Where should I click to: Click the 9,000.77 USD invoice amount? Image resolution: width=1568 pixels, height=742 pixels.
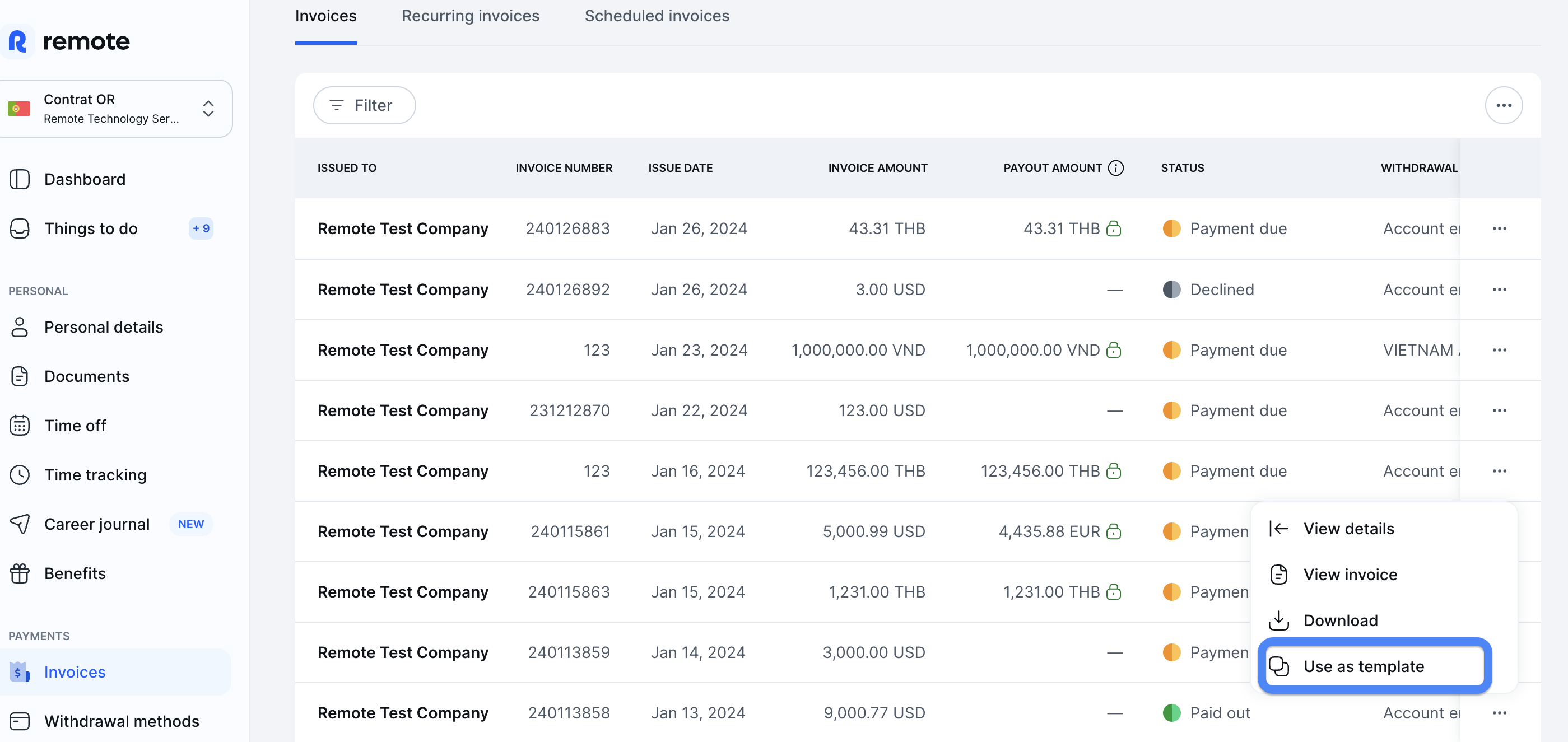(x=874, y=713)
